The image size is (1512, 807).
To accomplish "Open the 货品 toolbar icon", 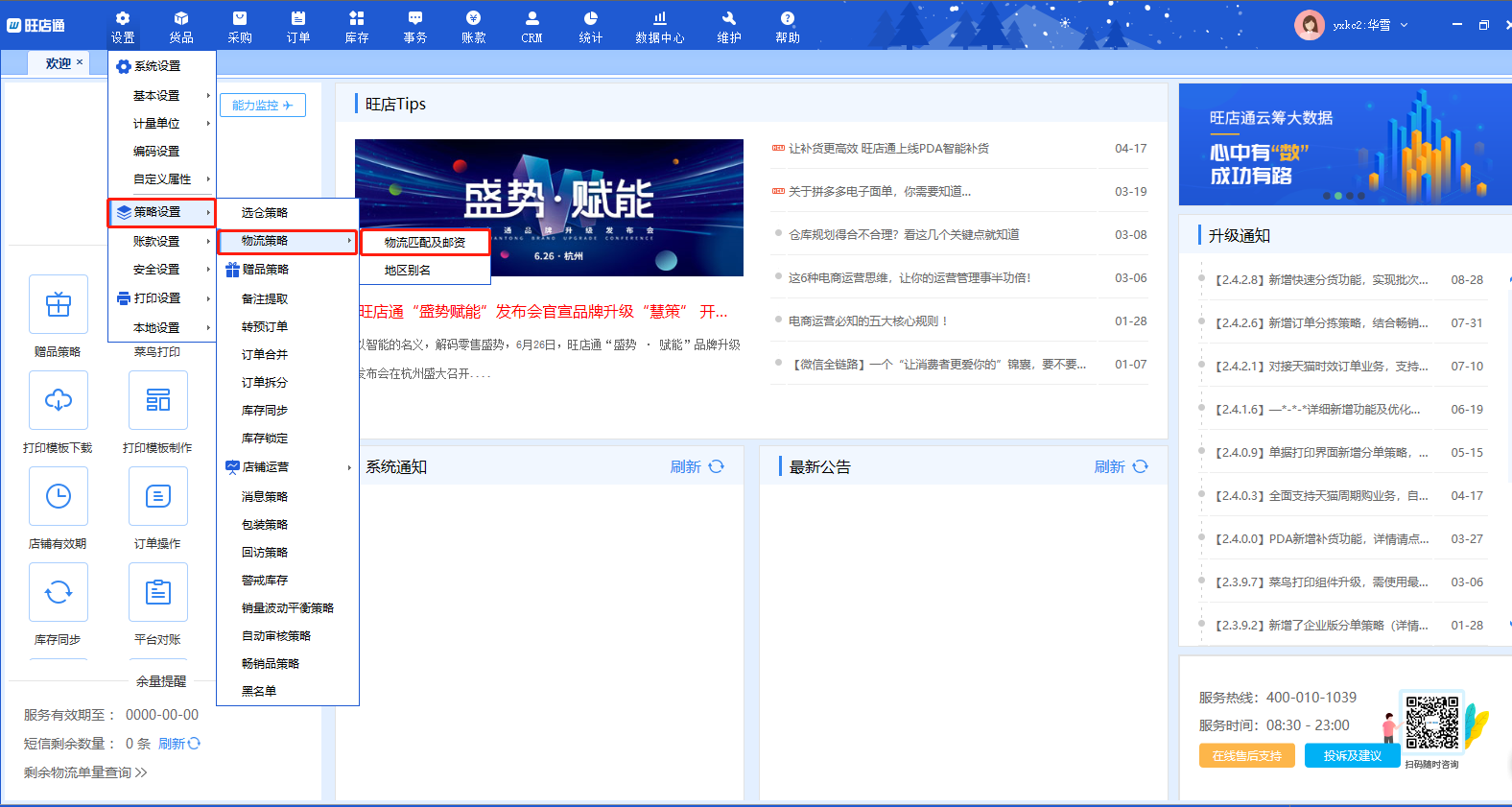I will [181, 27].
